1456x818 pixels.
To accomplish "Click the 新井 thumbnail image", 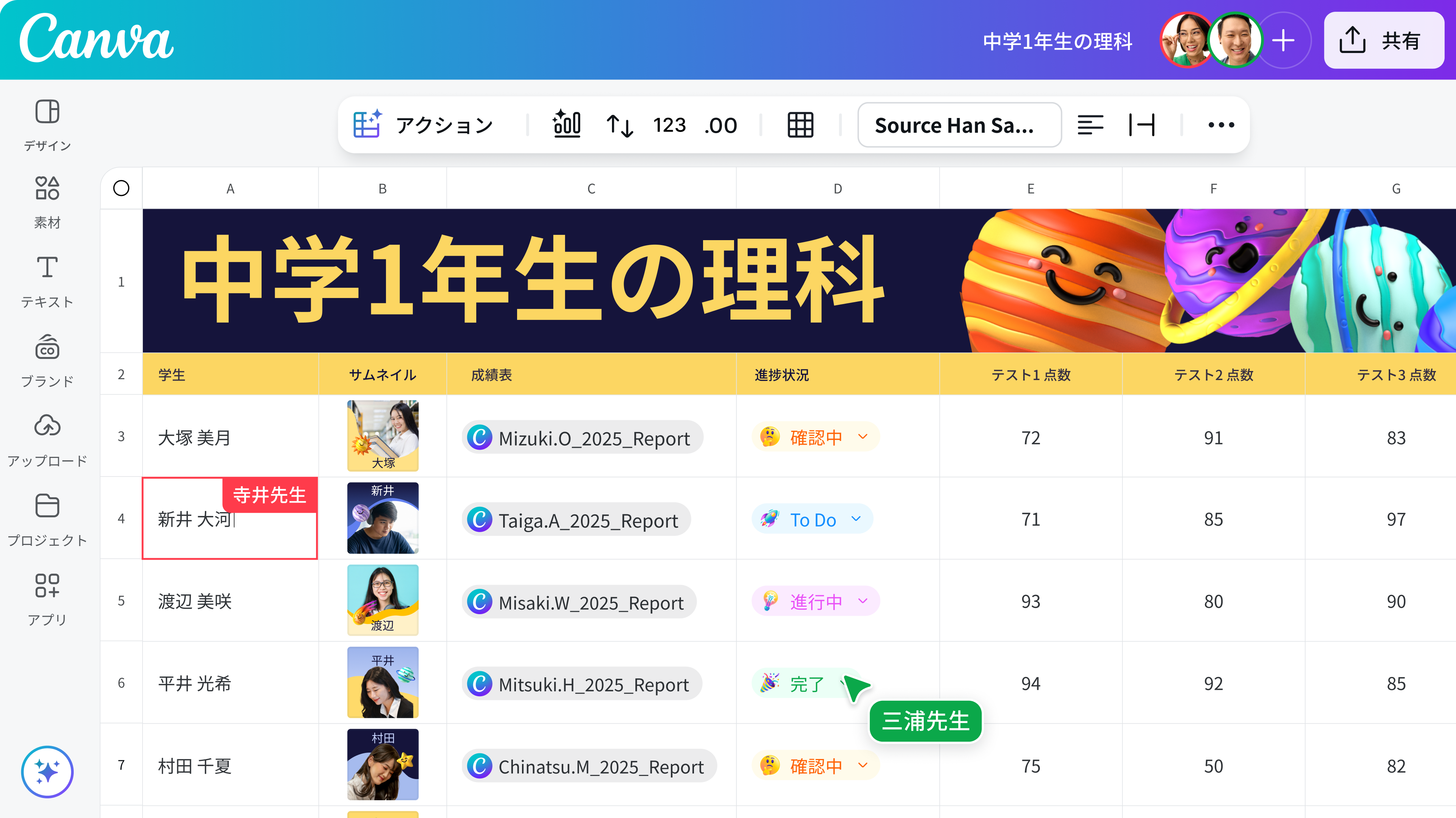I will pos(383,518).
